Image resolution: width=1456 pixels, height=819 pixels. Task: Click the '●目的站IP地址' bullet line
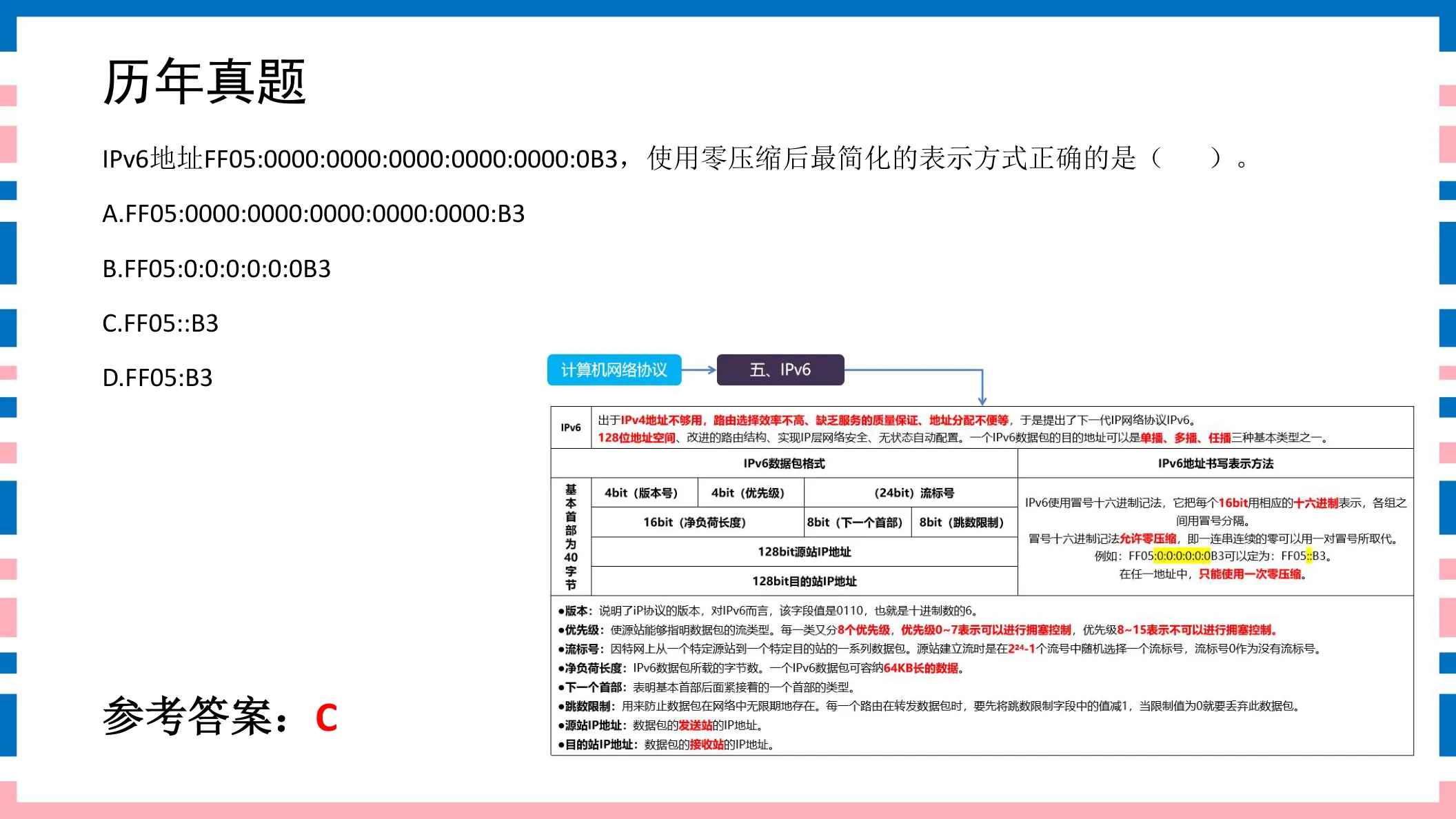(x=667, y=745)
